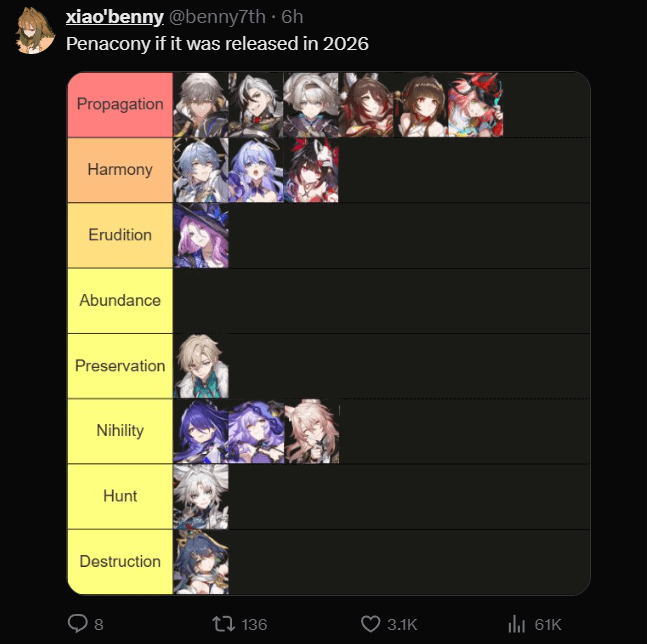Image resolution: width=647 pixels, height=644 pixels.
Task: Open the view analytics bar chart icon
Action: [x=517, y=624]
